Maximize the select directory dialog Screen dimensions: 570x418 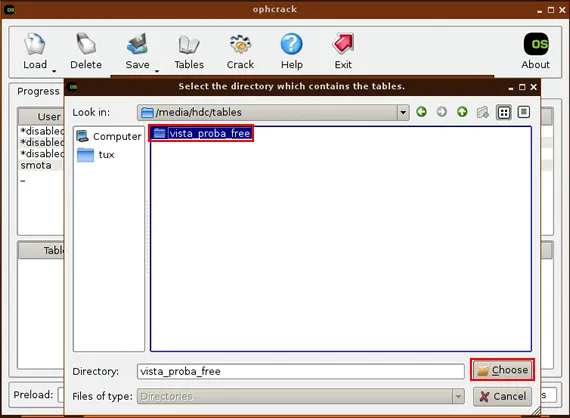pyautogui.click(x=522, y=87)
